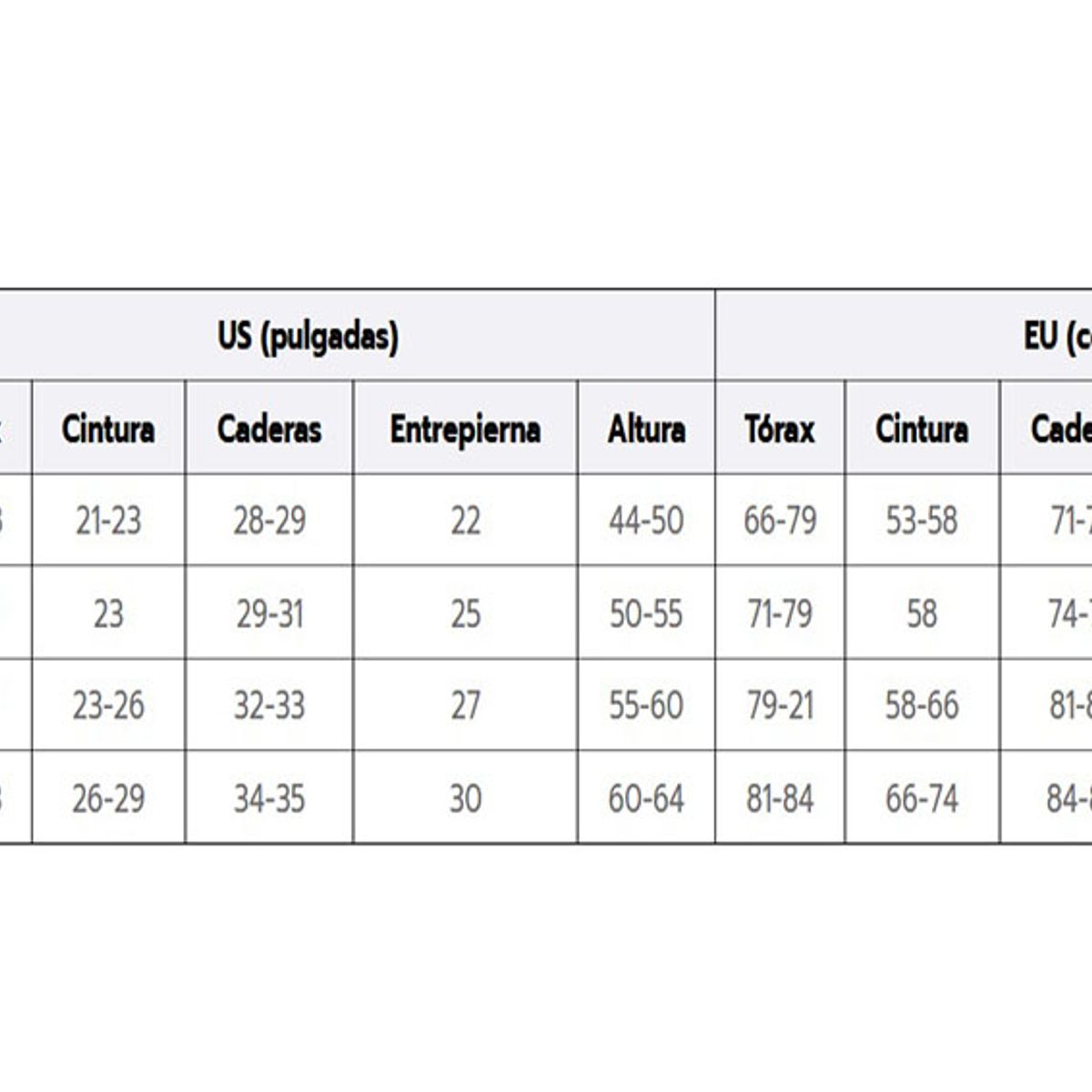The image size is (1092, 1092).
Task: Click the 28-29 hips cell
Action: pyautogui.click(x=269, y=521)
